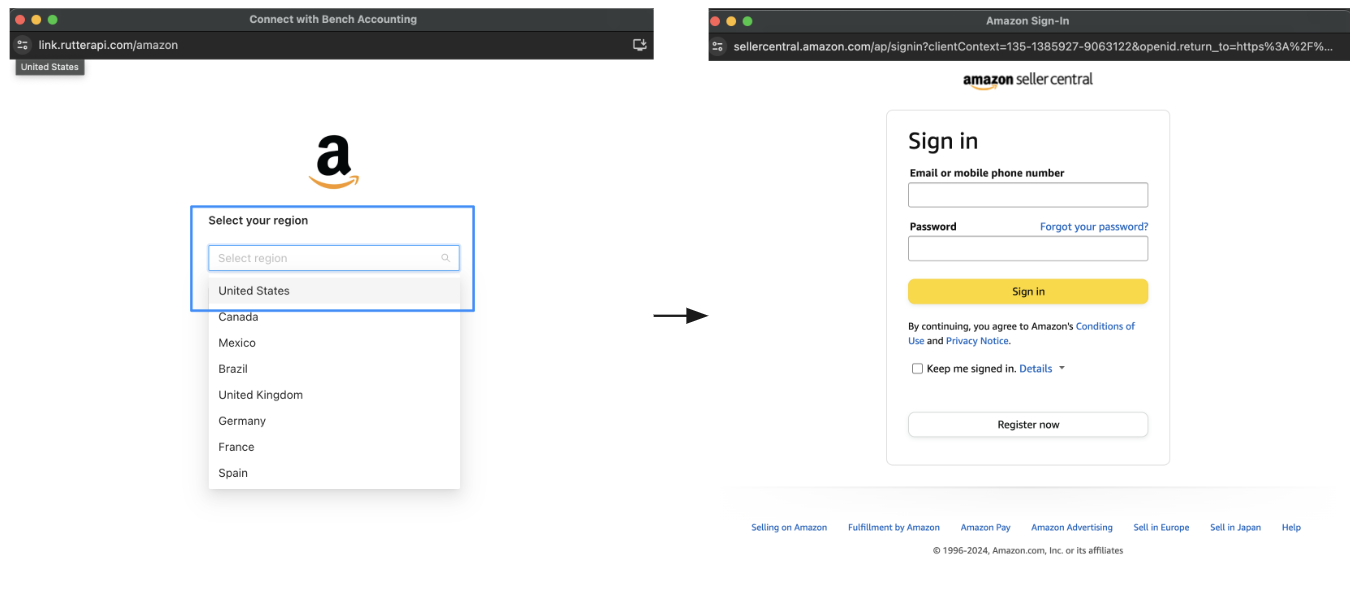Open Fulfillment by Amazon footer link
This screenshot has height=612, width=1350.
pyautogui.click(x=894, y=527)
